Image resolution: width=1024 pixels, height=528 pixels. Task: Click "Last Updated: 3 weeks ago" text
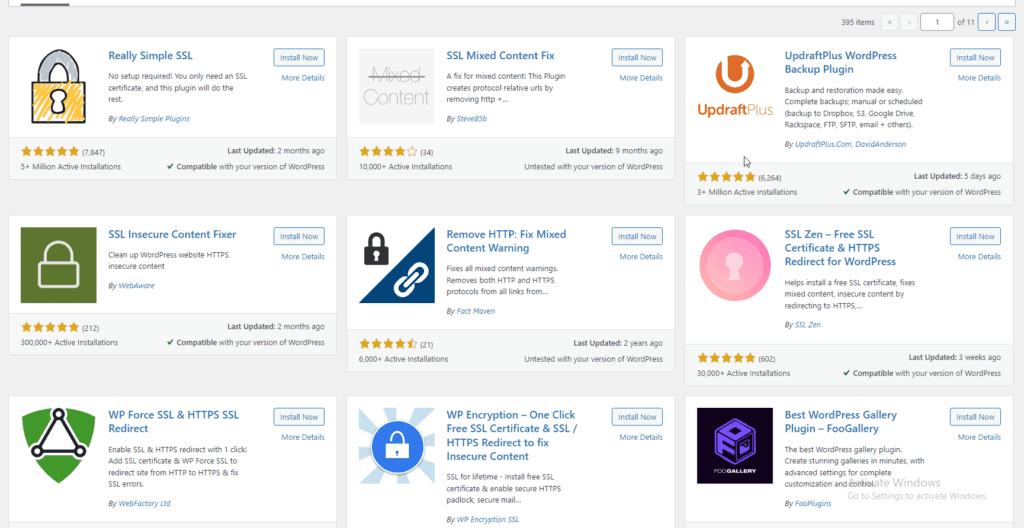coord(954,357)
